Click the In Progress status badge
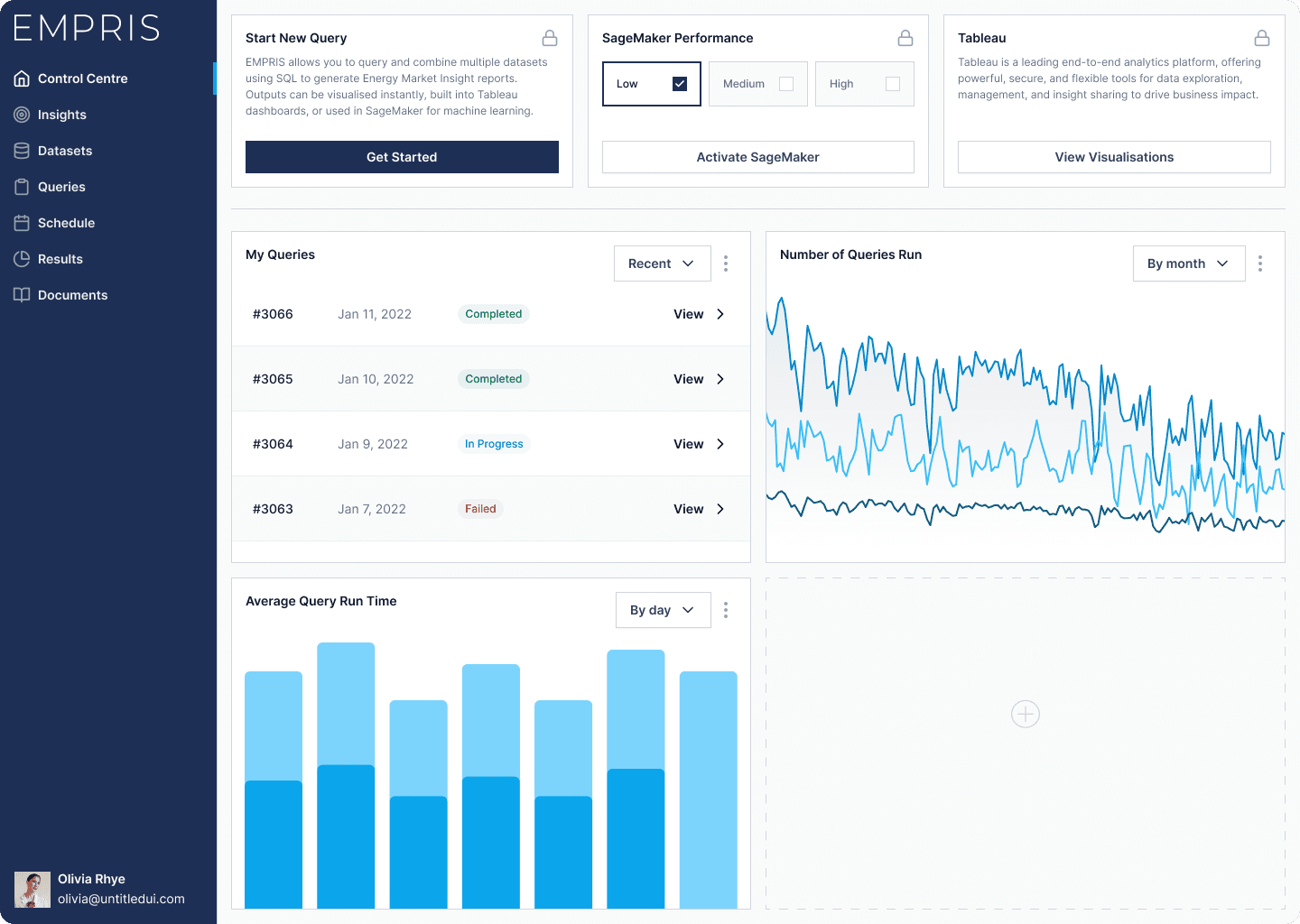This screenshot has width=1300, height=924. click(x=494, y=444)
